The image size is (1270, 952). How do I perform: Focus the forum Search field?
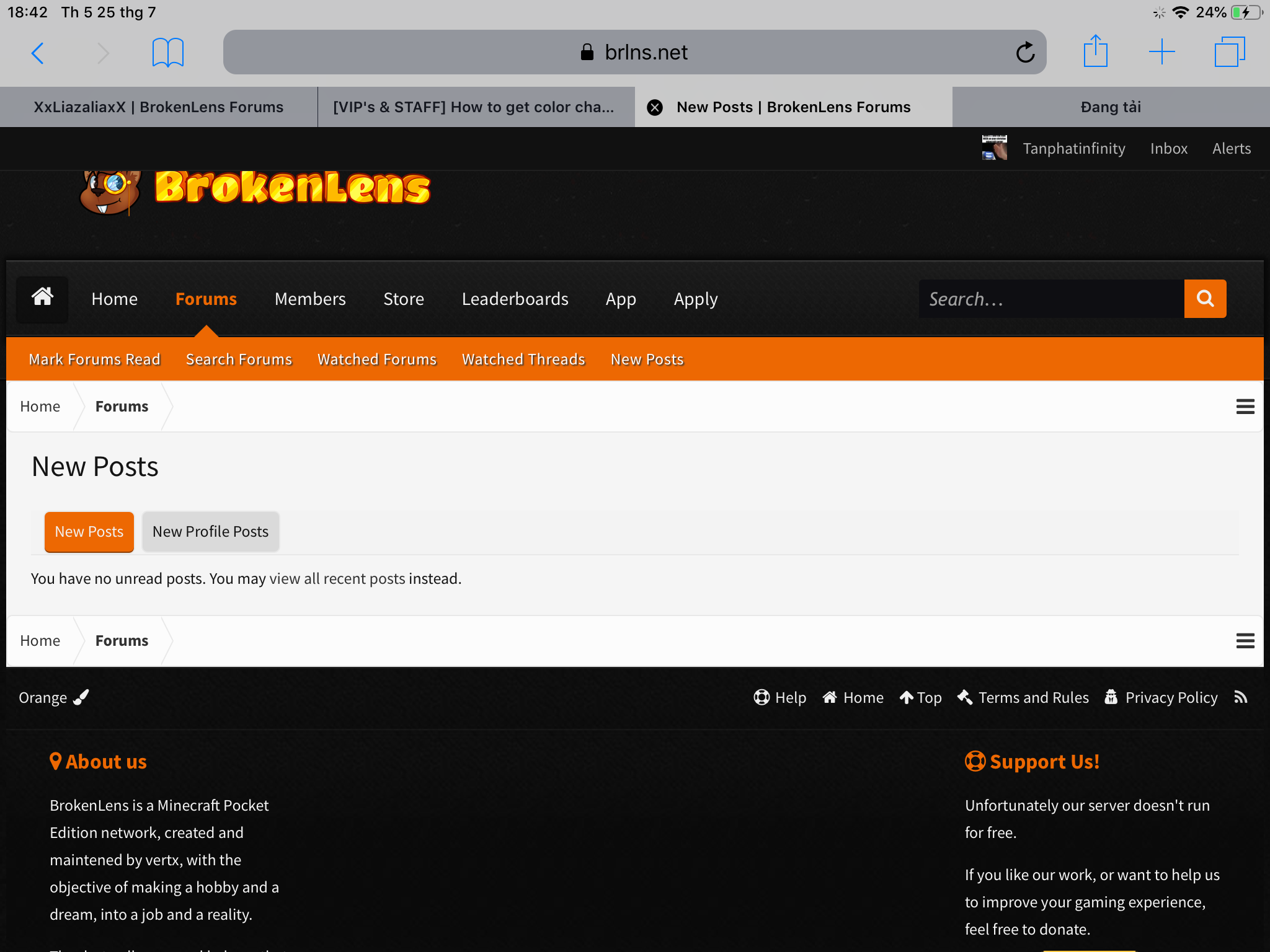point(1052,299)
